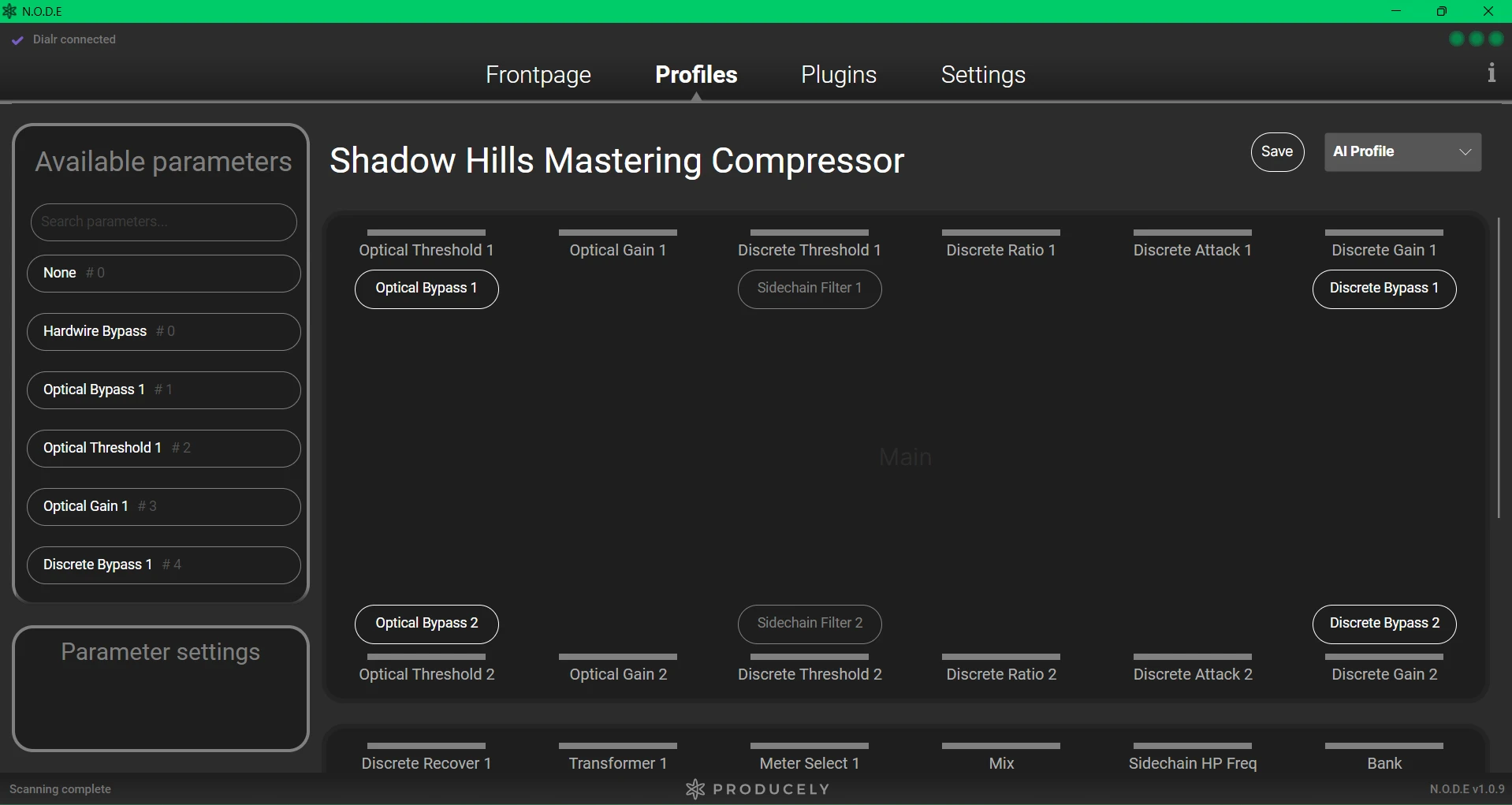1512x805 pixels.
Task: Save the current profile
Action: [x=1277, y=151]
